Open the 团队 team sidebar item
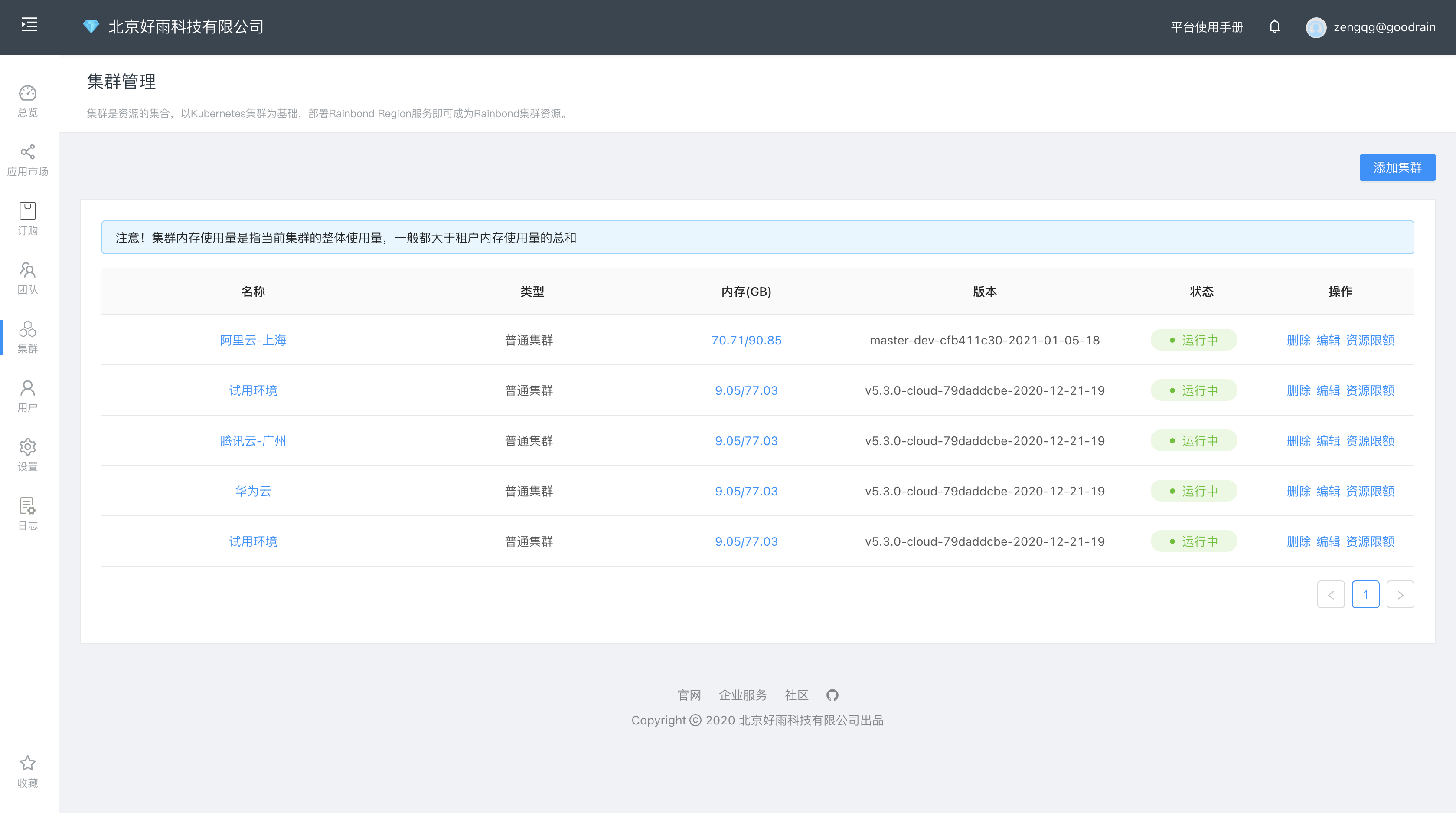This screenshot has height=813, width=1456. 28,278
